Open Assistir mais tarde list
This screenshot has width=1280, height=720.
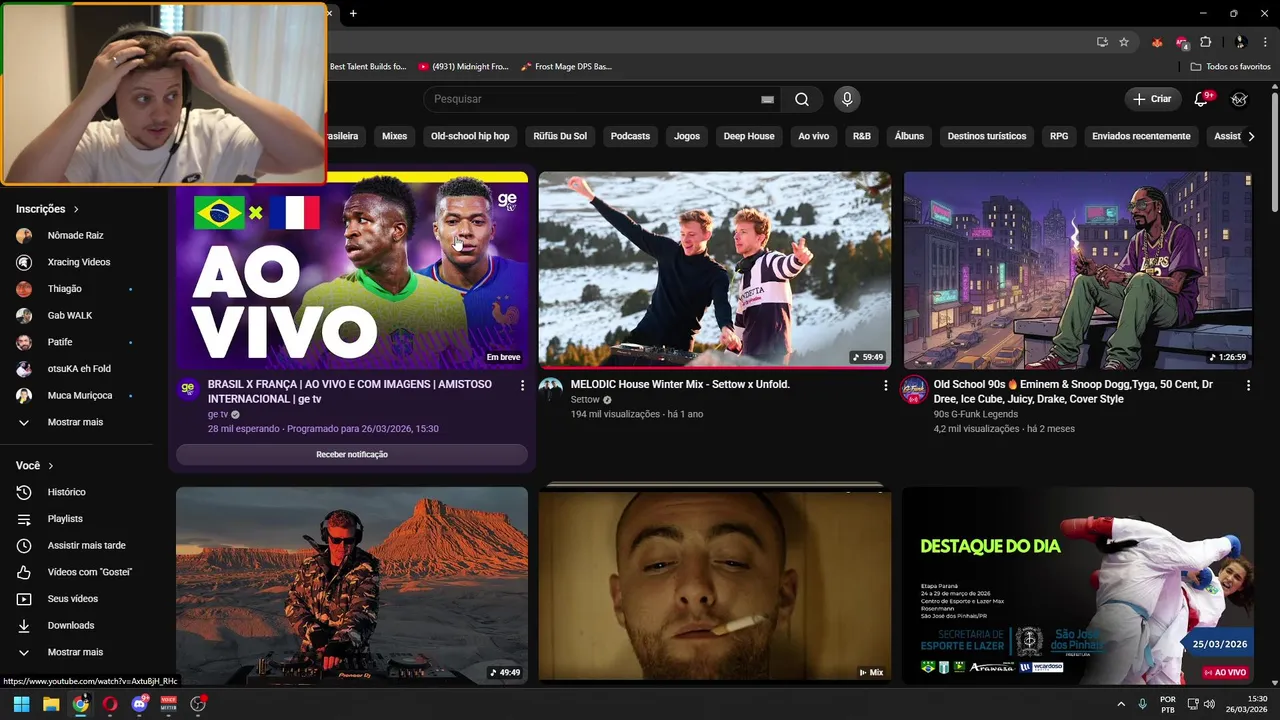(86, 545)
